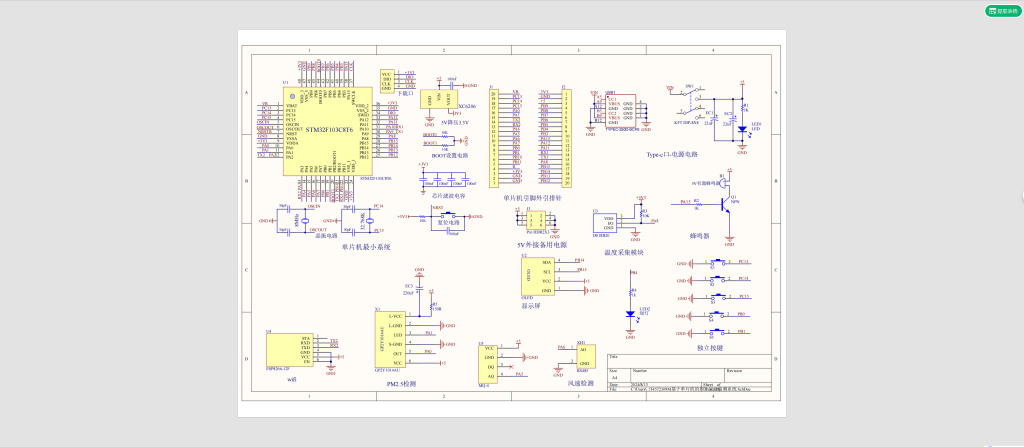The width and height of the screenshot is (1024, 447).
Task: Select the LED2 diode below resistor R4
Action: (x=631, y=314)
